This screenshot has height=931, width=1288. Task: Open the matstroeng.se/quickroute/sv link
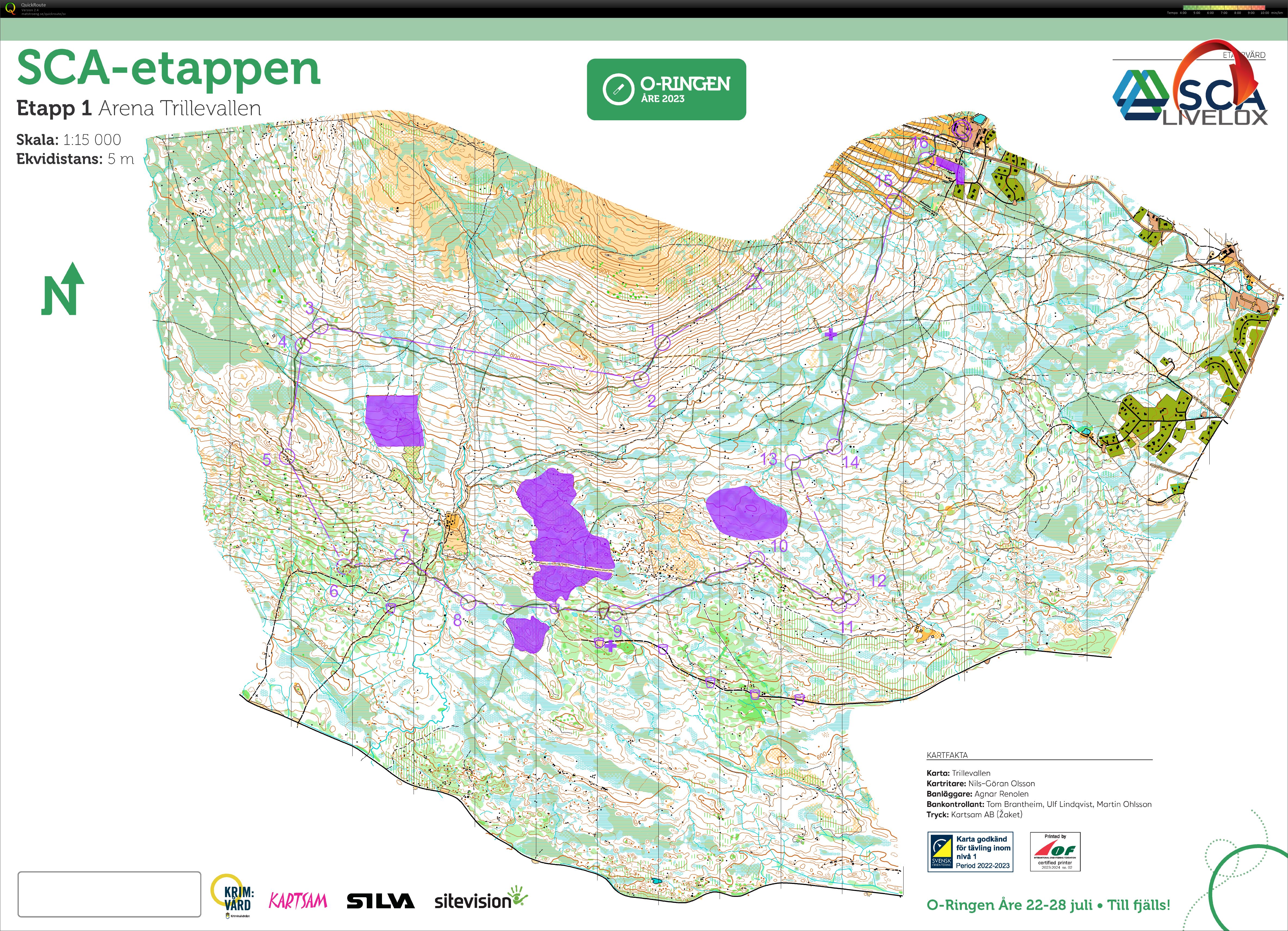tap(43, 14)
